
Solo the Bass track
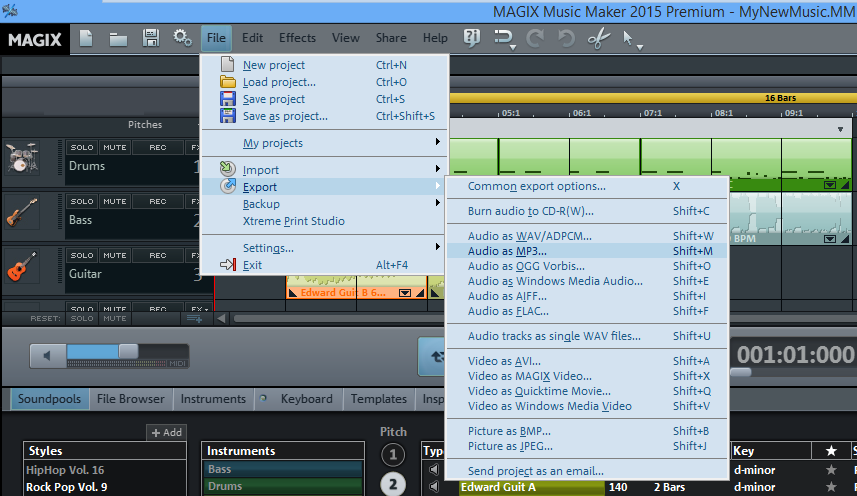coord(81,202)
